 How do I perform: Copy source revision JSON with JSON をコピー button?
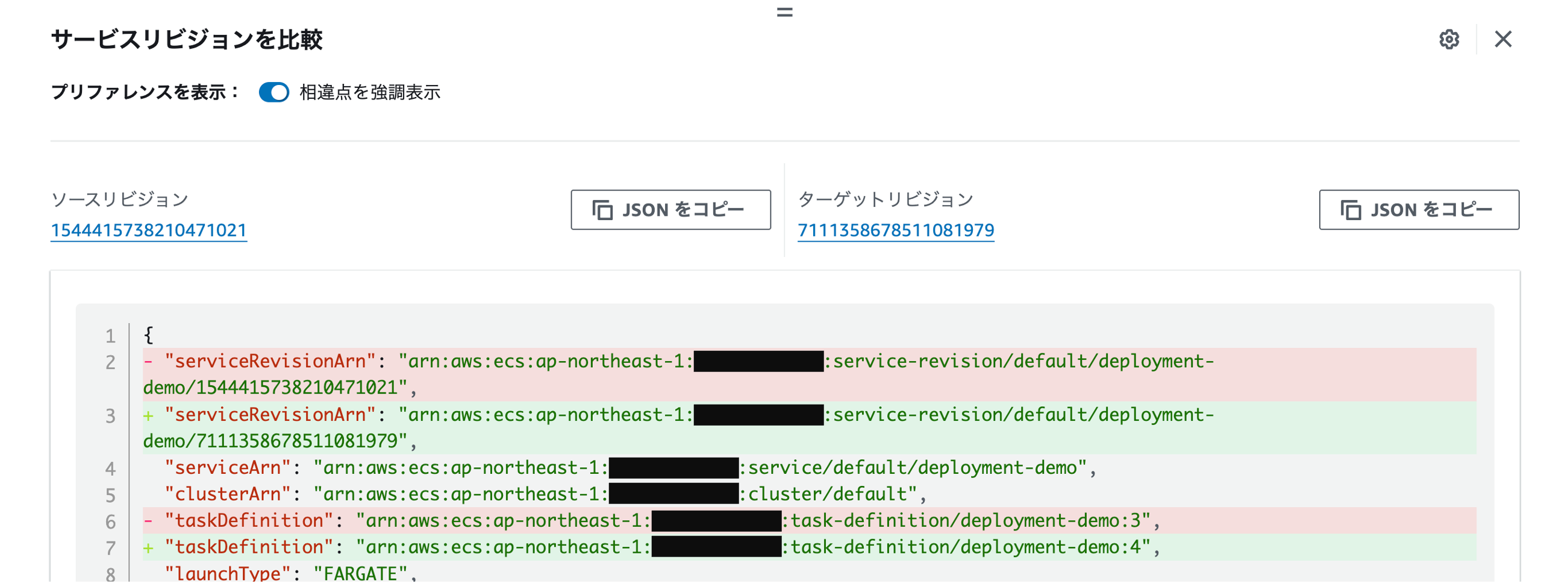(671, 210)
